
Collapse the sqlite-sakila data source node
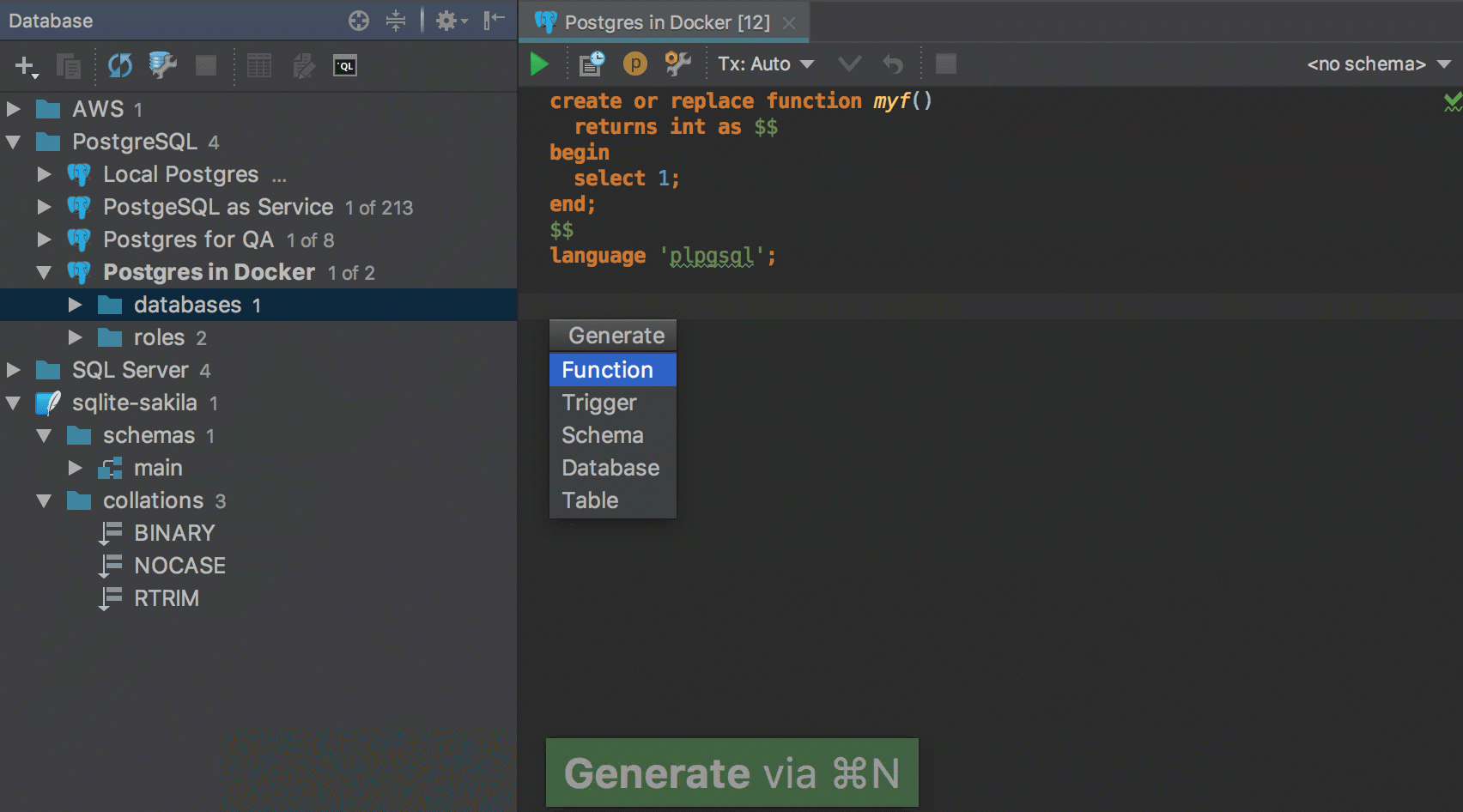14,403
